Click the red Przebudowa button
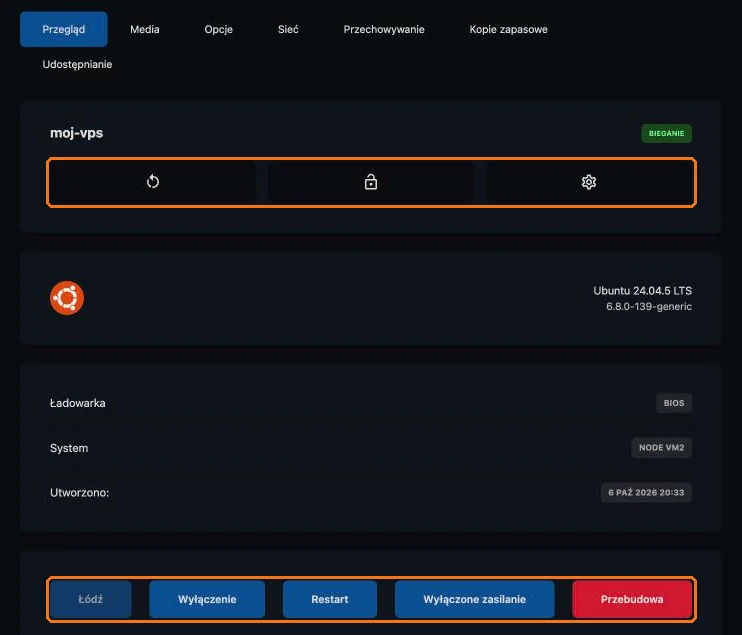 (632, 599)
